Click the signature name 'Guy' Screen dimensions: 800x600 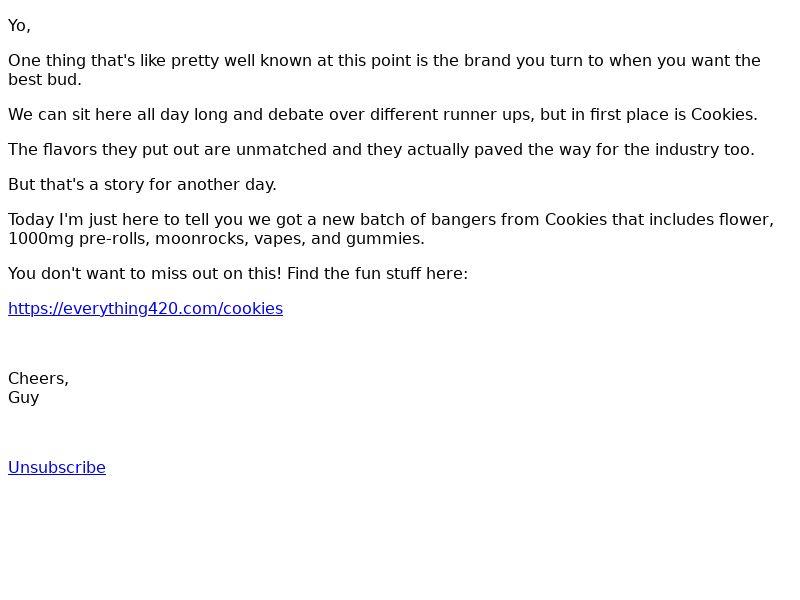pos(23,398)
